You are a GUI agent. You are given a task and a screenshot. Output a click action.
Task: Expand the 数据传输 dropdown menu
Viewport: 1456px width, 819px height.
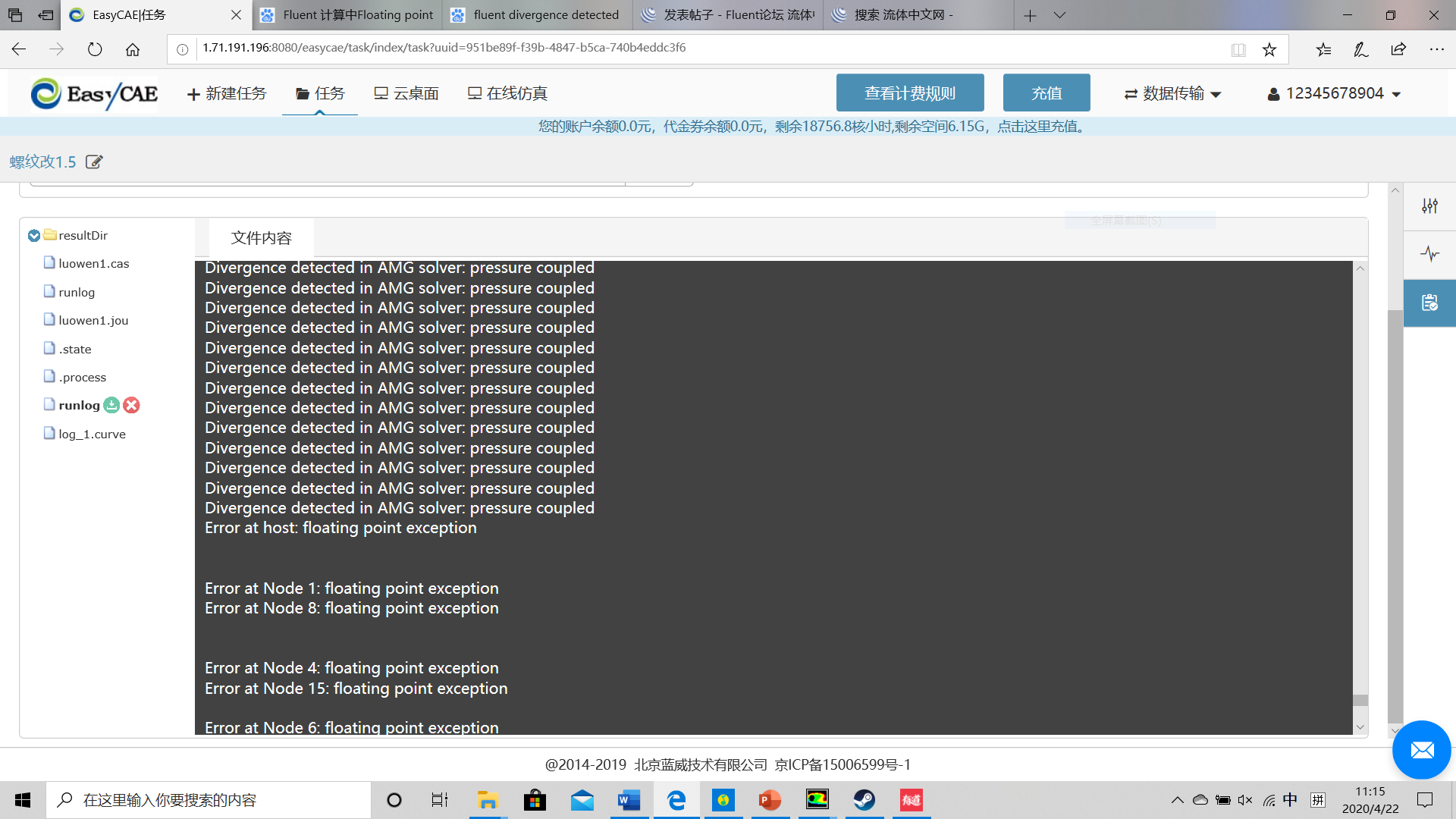(1172, 93)
